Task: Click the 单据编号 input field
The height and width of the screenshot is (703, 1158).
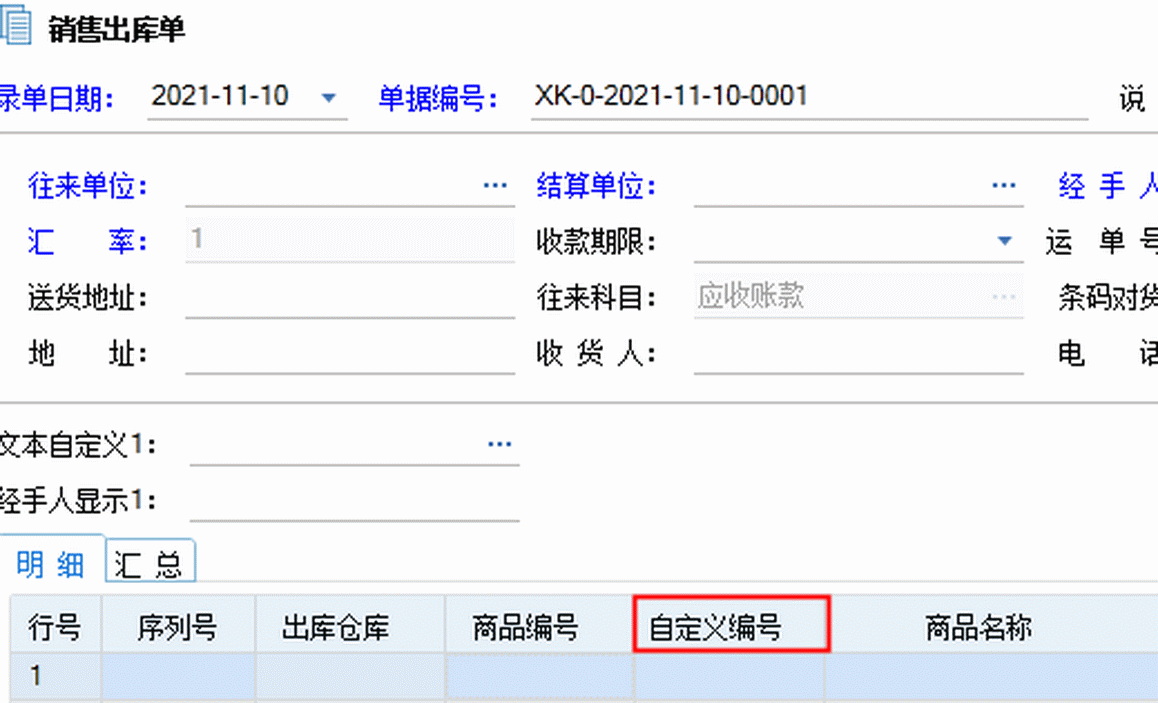Action: (x=808, y=97)
